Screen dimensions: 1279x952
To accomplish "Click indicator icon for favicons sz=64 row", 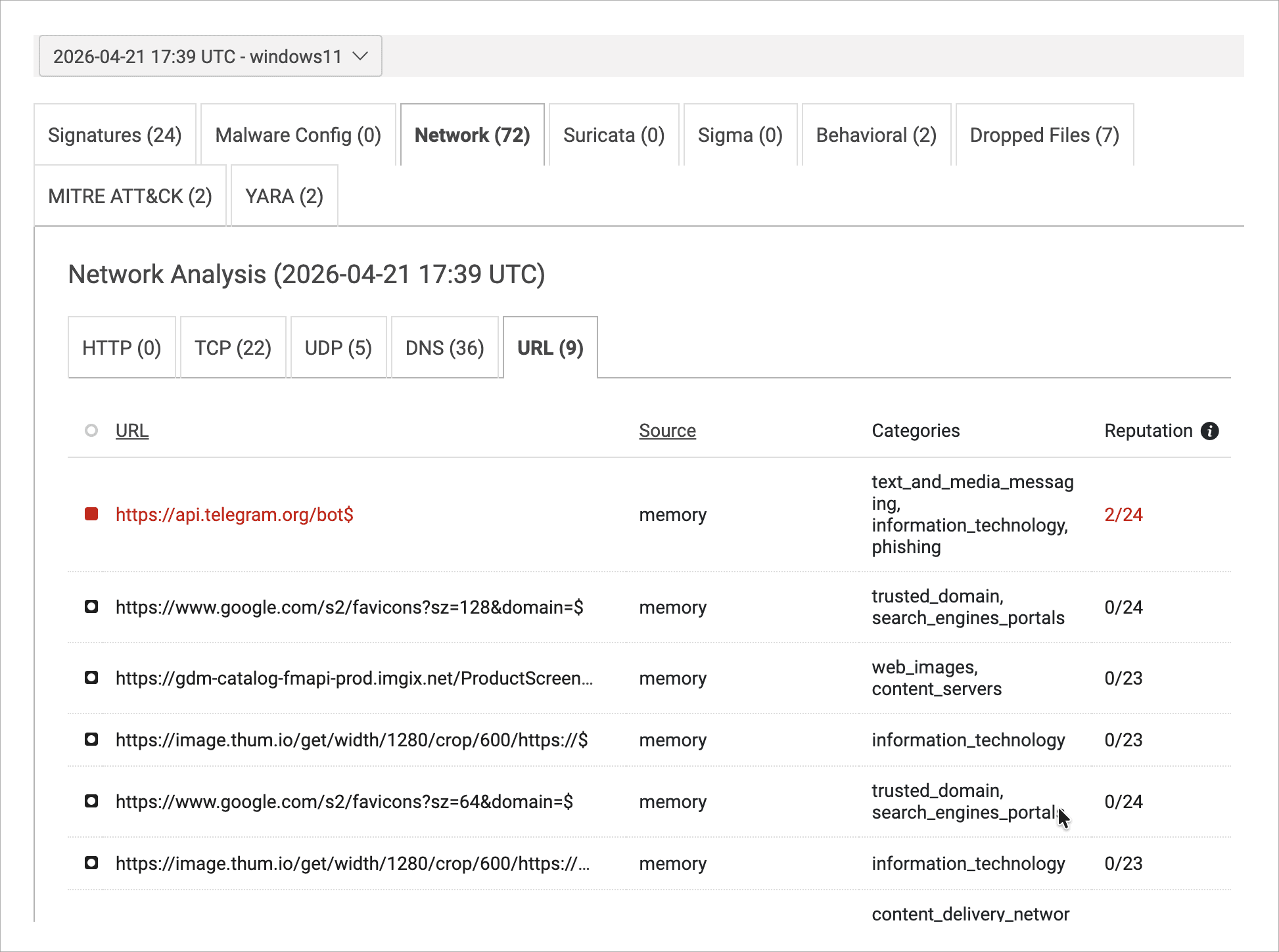I will [91, 801].
